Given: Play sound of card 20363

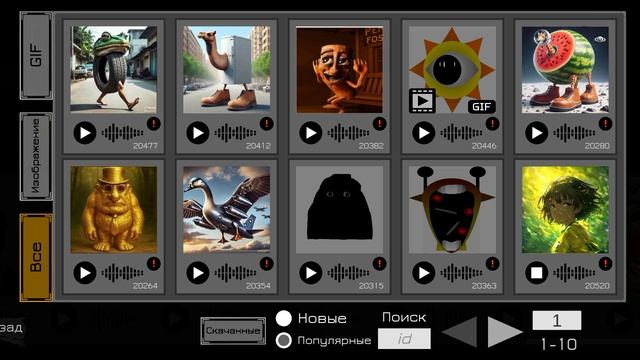Looking at the screenshot, I should click(424, 273).
